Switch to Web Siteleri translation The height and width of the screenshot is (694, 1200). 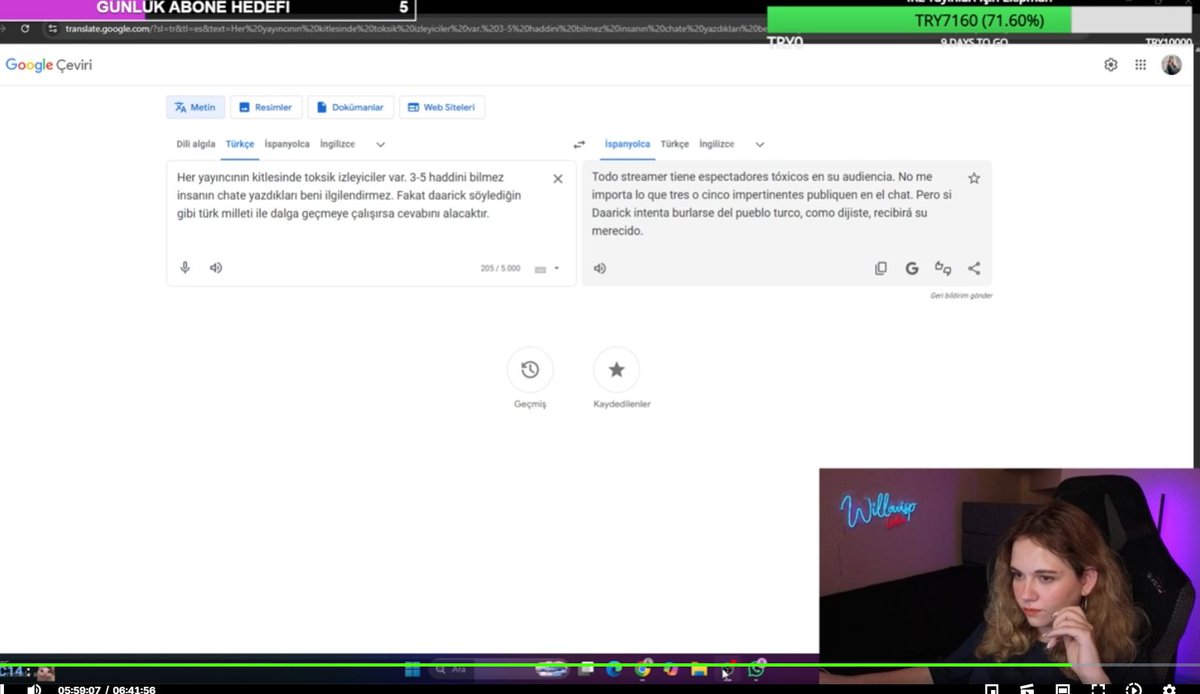click(442, 107)
